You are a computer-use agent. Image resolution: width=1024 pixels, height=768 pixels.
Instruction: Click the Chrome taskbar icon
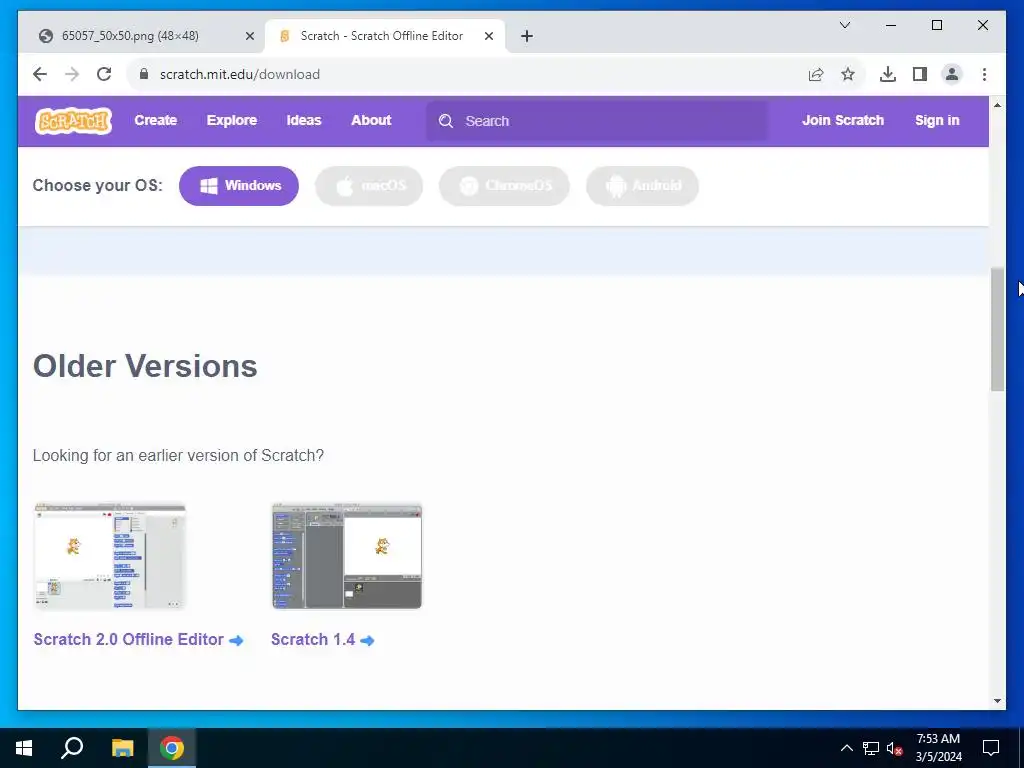(x=172, y=748)
